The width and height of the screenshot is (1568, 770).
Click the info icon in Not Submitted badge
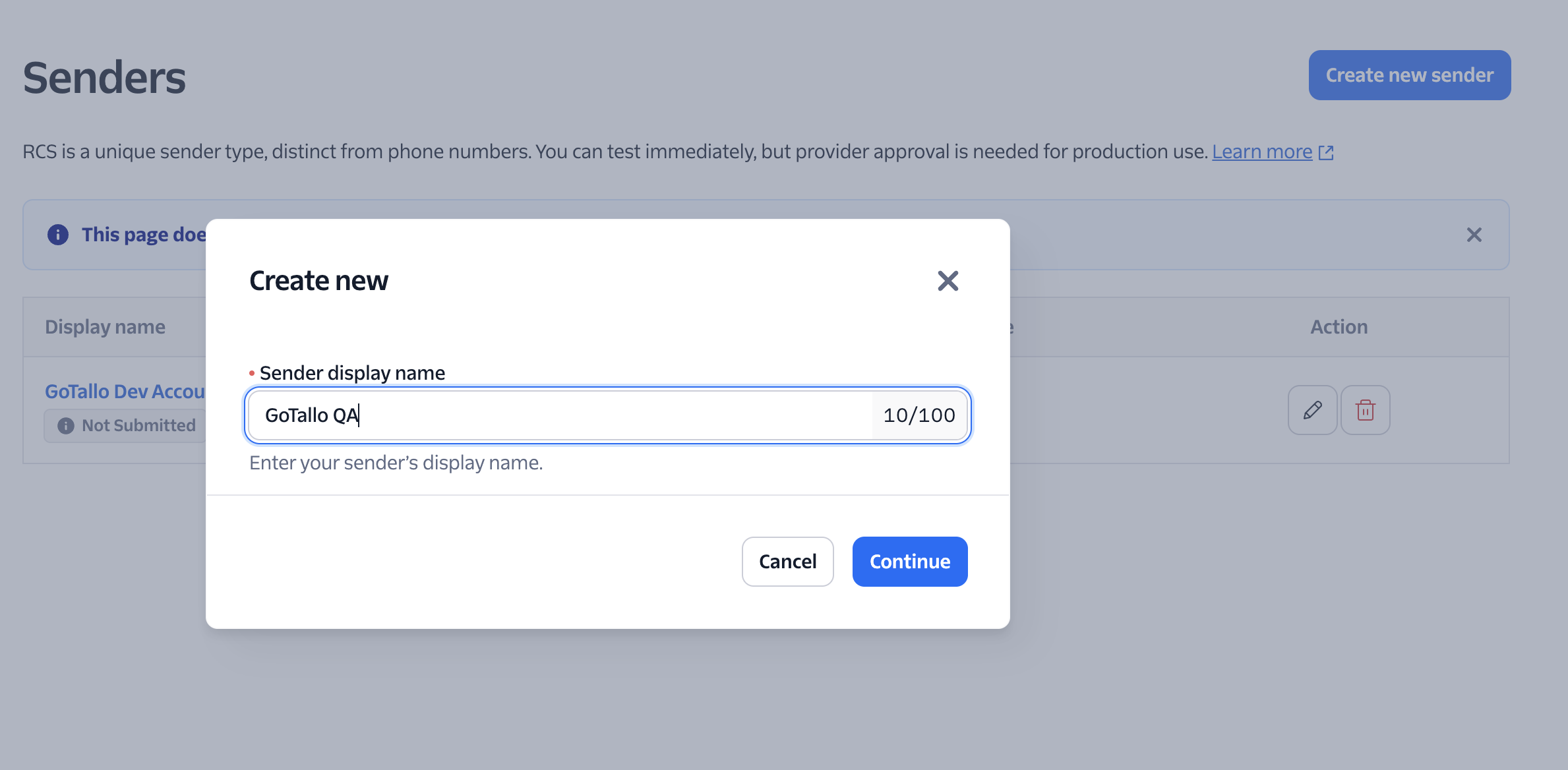[66, 426]
